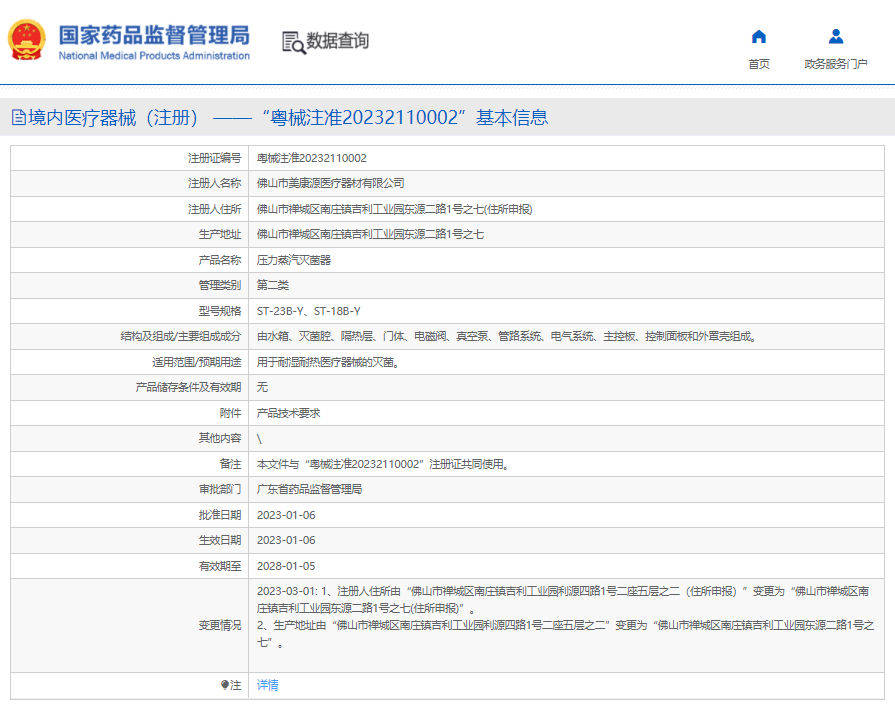Click the backslash value in 其他内容 row
Image resolution: width=895 pixels, height=708 pixels.
tap(259, 439)
